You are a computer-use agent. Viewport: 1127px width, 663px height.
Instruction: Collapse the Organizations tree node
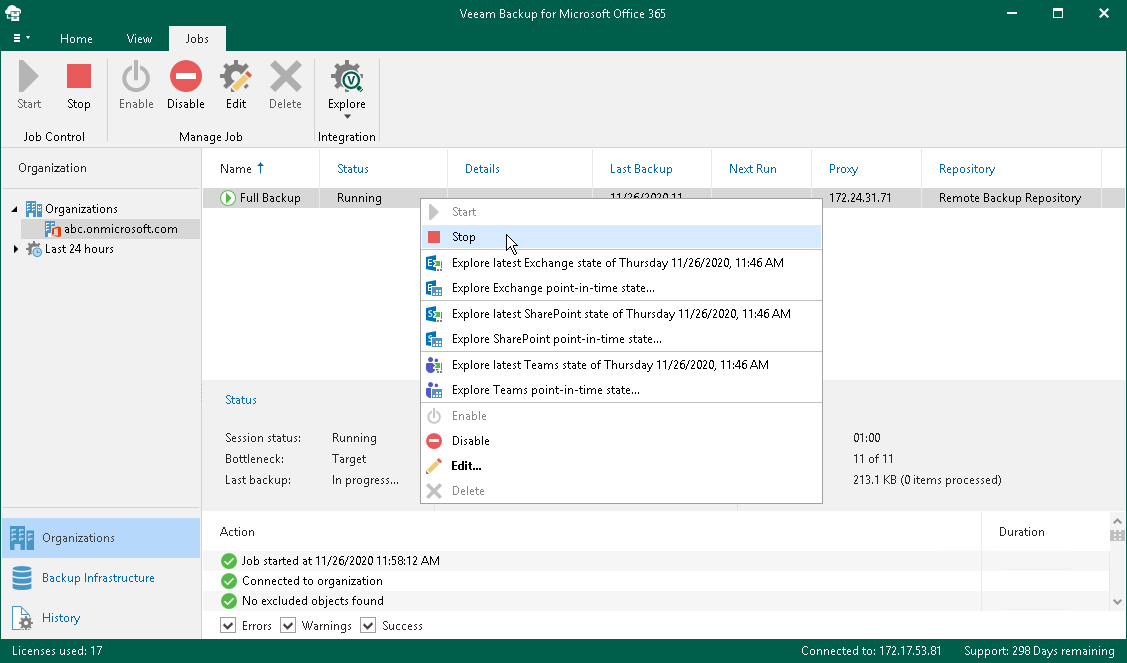point(15,209)
